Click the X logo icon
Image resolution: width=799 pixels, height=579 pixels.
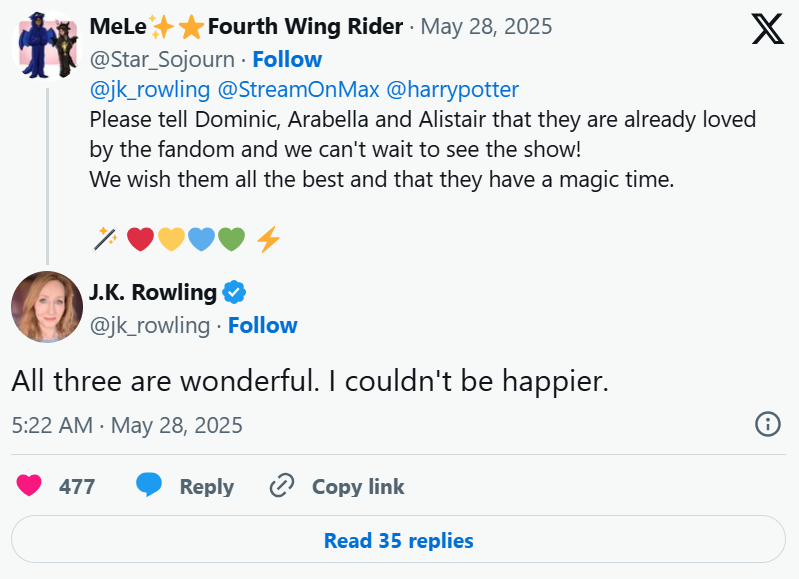coord(767,30)
